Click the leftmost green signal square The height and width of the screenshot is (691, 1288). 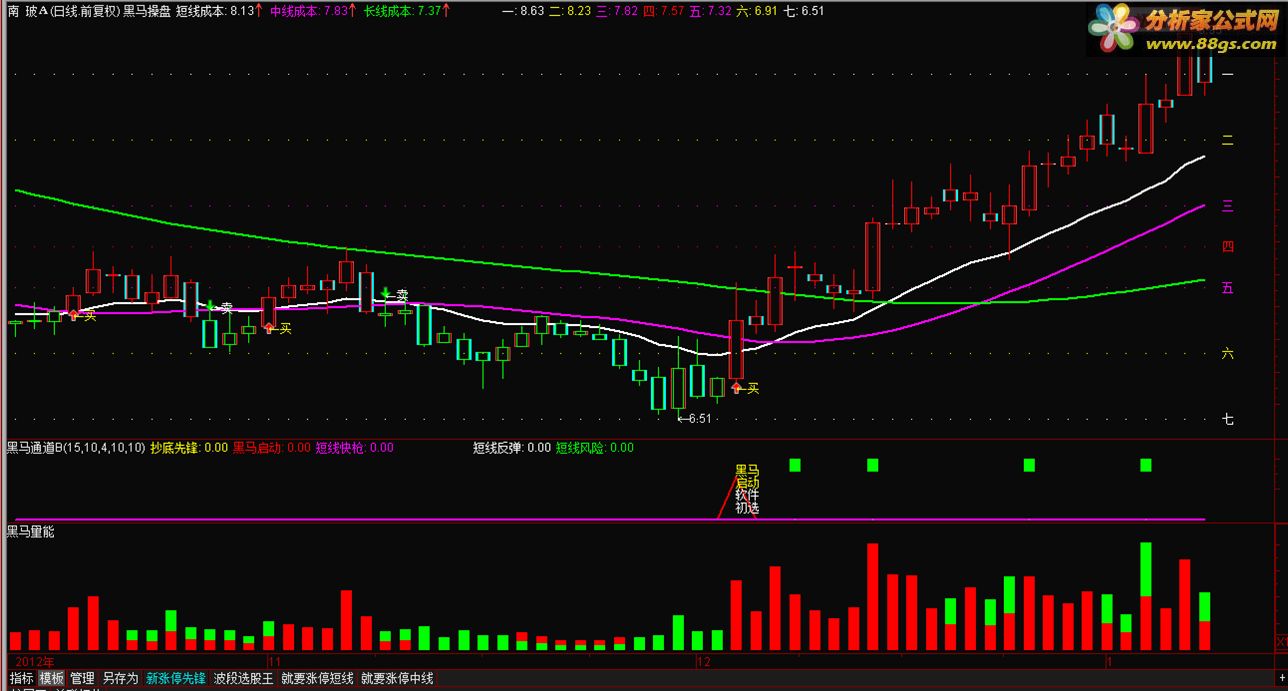pyautogui.click(x=795, y=465)
